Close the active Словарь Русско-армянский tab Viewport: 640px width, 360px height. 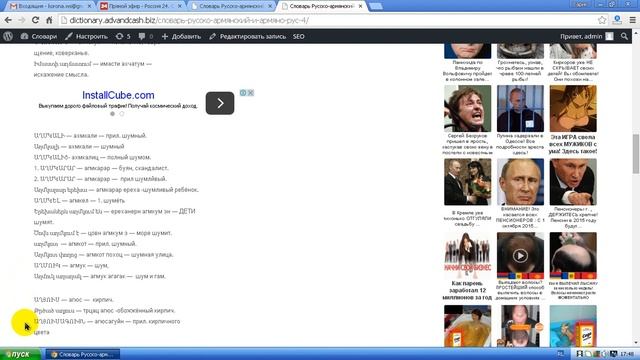click(x=360, y=6)
